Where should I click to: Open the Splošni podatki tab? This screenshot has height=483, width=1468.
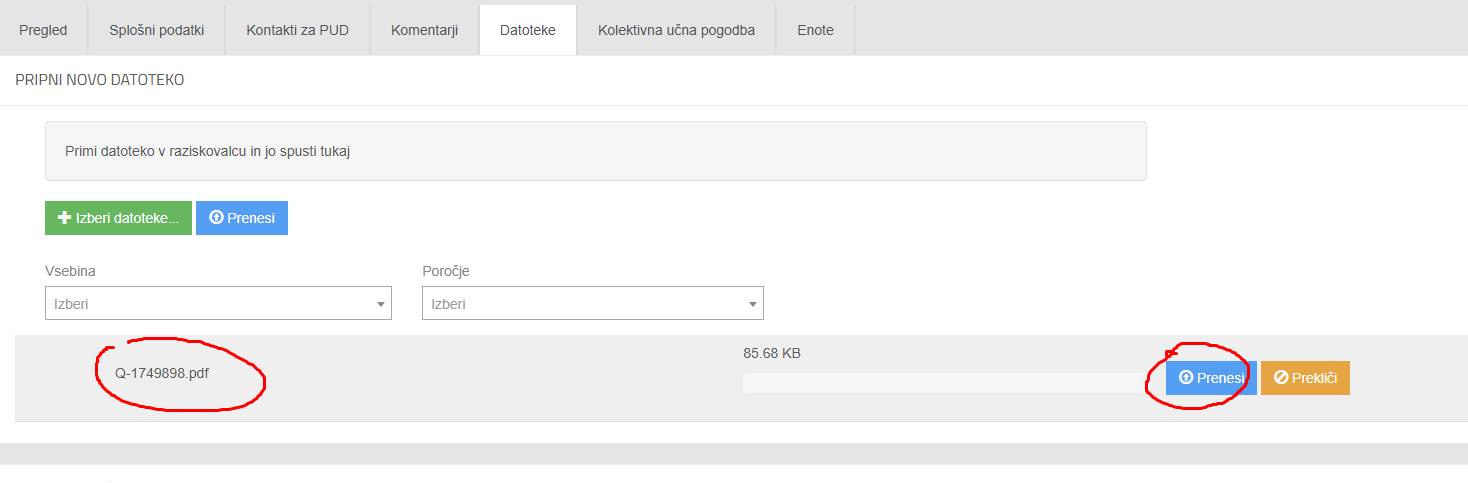[157, 30]
